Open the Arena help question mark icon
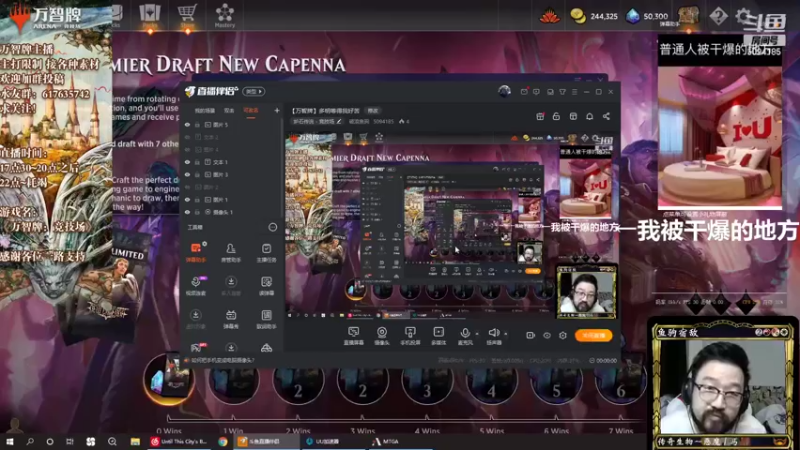Image resolution: width=800 pixels, height=450 pixels. (x=718, y=16)
